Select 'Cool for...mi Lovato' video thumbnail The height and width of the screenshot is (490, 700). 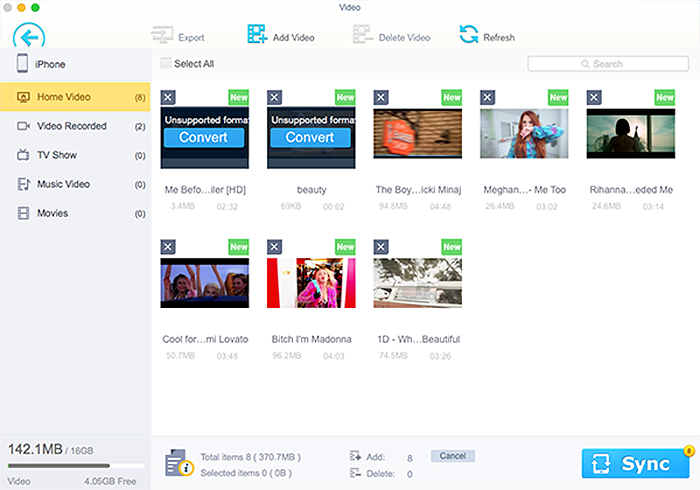(x=205, y=283)
